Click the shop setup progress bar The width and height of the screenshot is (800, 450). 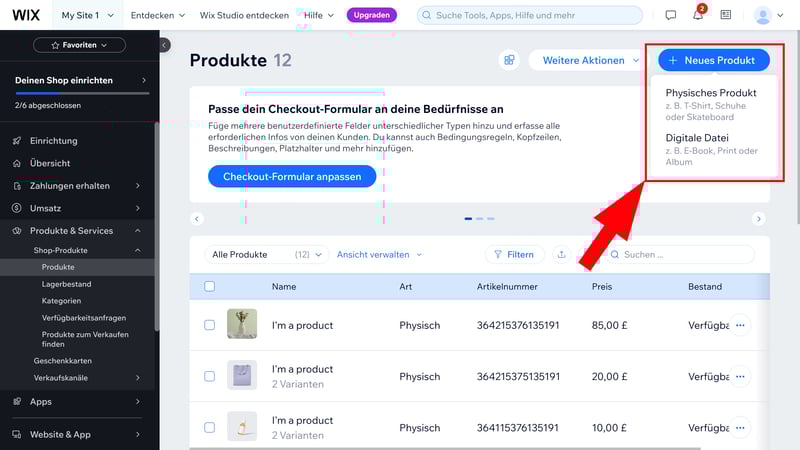pos(78,94)
